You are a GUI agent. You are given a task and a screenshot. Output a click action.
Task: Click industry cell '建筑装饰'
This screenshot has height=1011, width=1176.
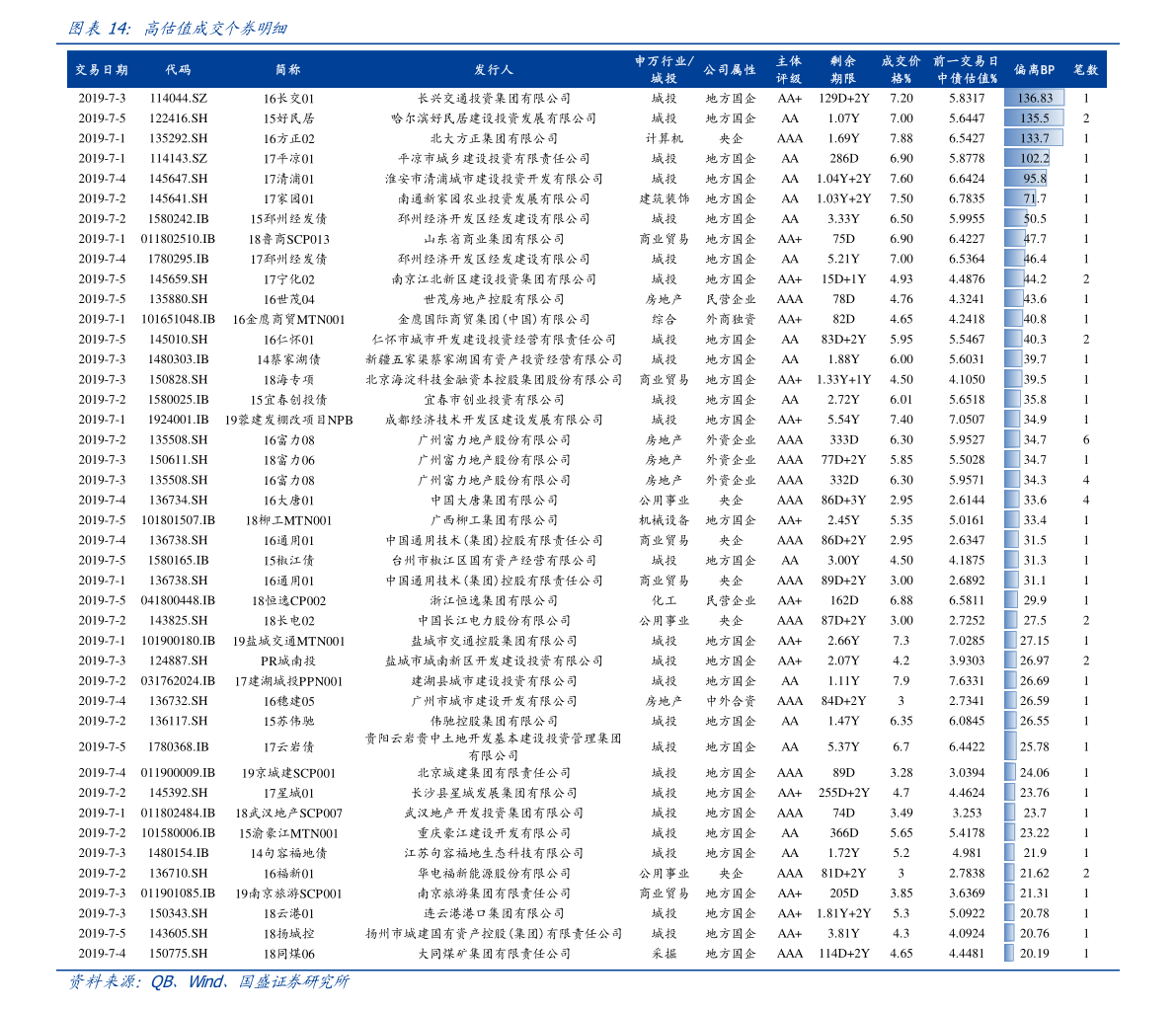pos(664,198)
